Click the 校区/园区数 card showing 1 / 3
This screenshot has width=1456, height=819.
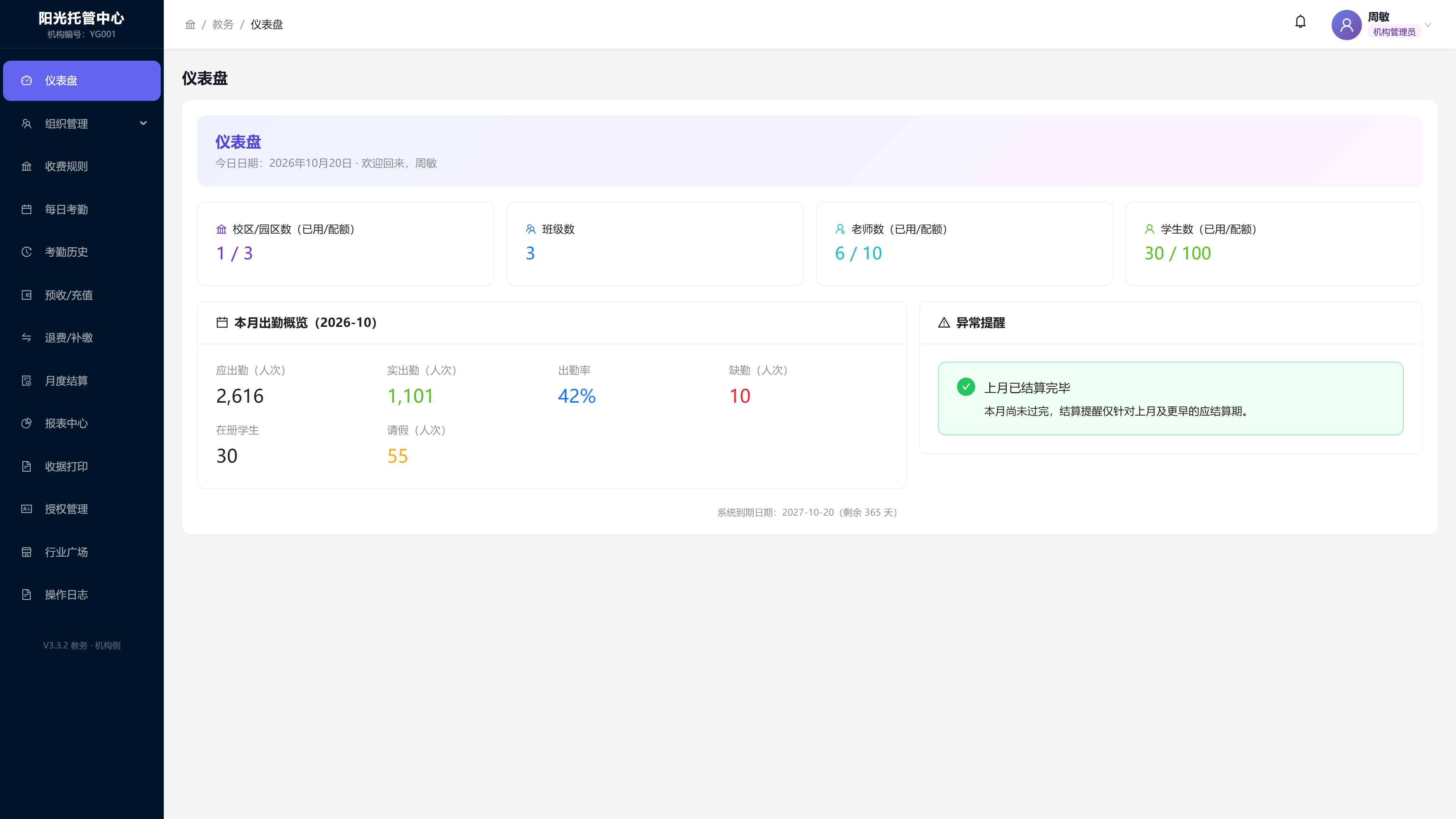[345, 243]
